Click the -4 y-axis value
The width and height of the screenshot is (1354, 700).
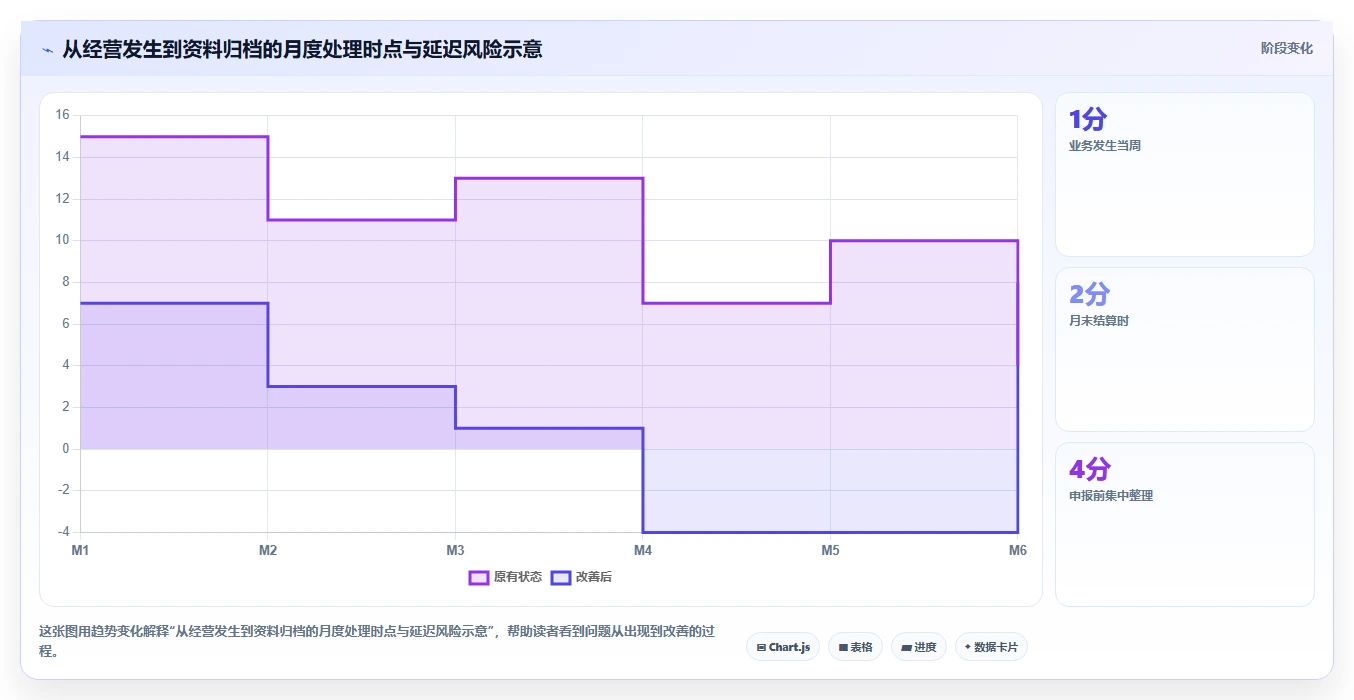click(62, 532)
